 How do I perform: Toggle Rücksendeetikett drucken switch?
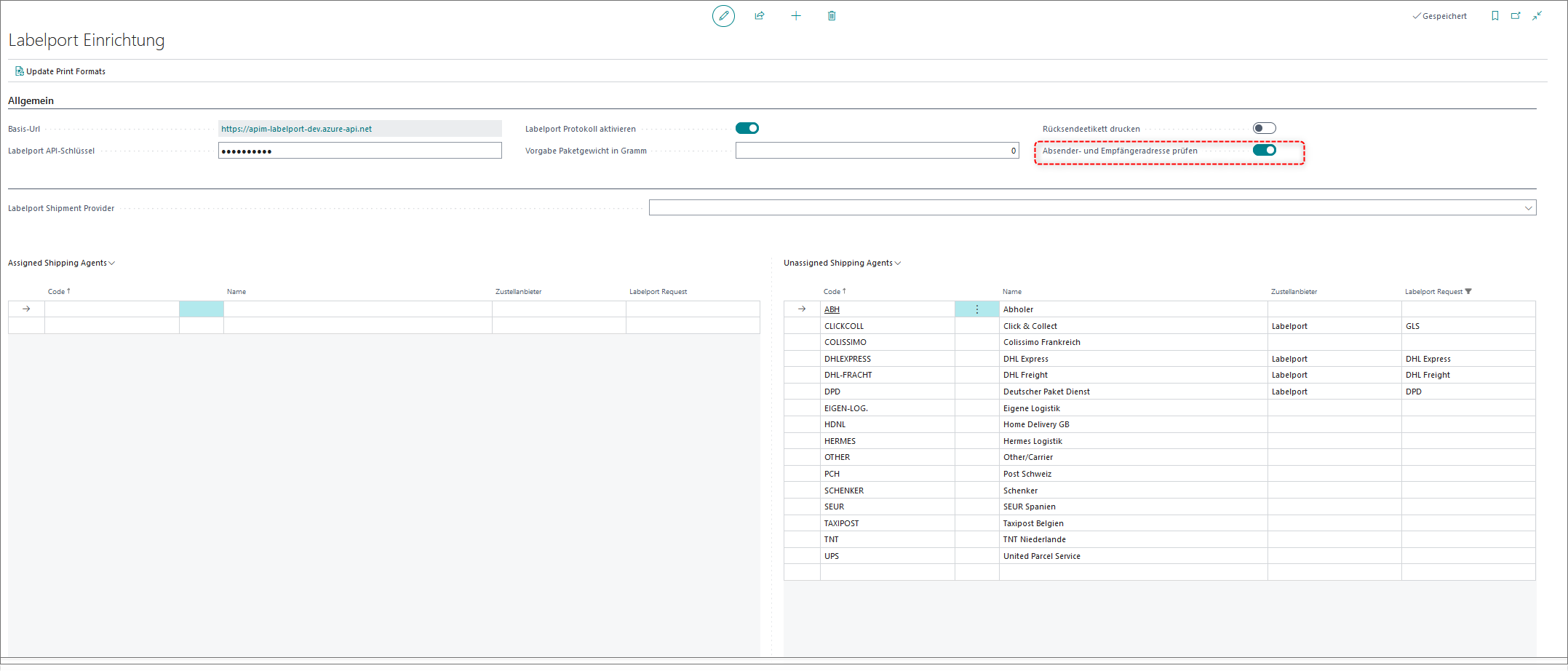click(x=1265, y=129)
